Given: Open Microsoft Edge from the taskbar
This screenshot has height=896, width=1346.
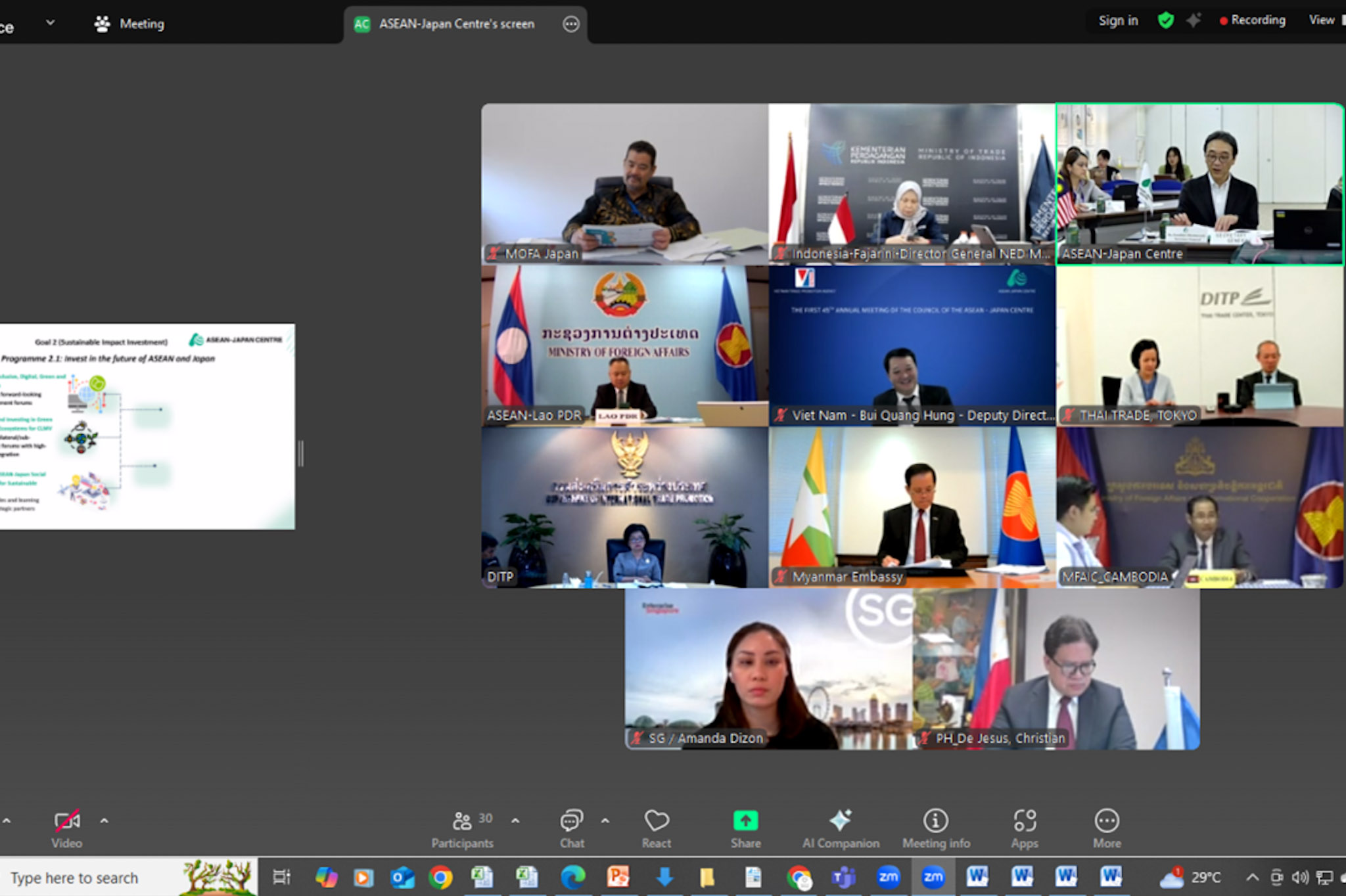Looking at the screenshot, I should click(572, 877).
